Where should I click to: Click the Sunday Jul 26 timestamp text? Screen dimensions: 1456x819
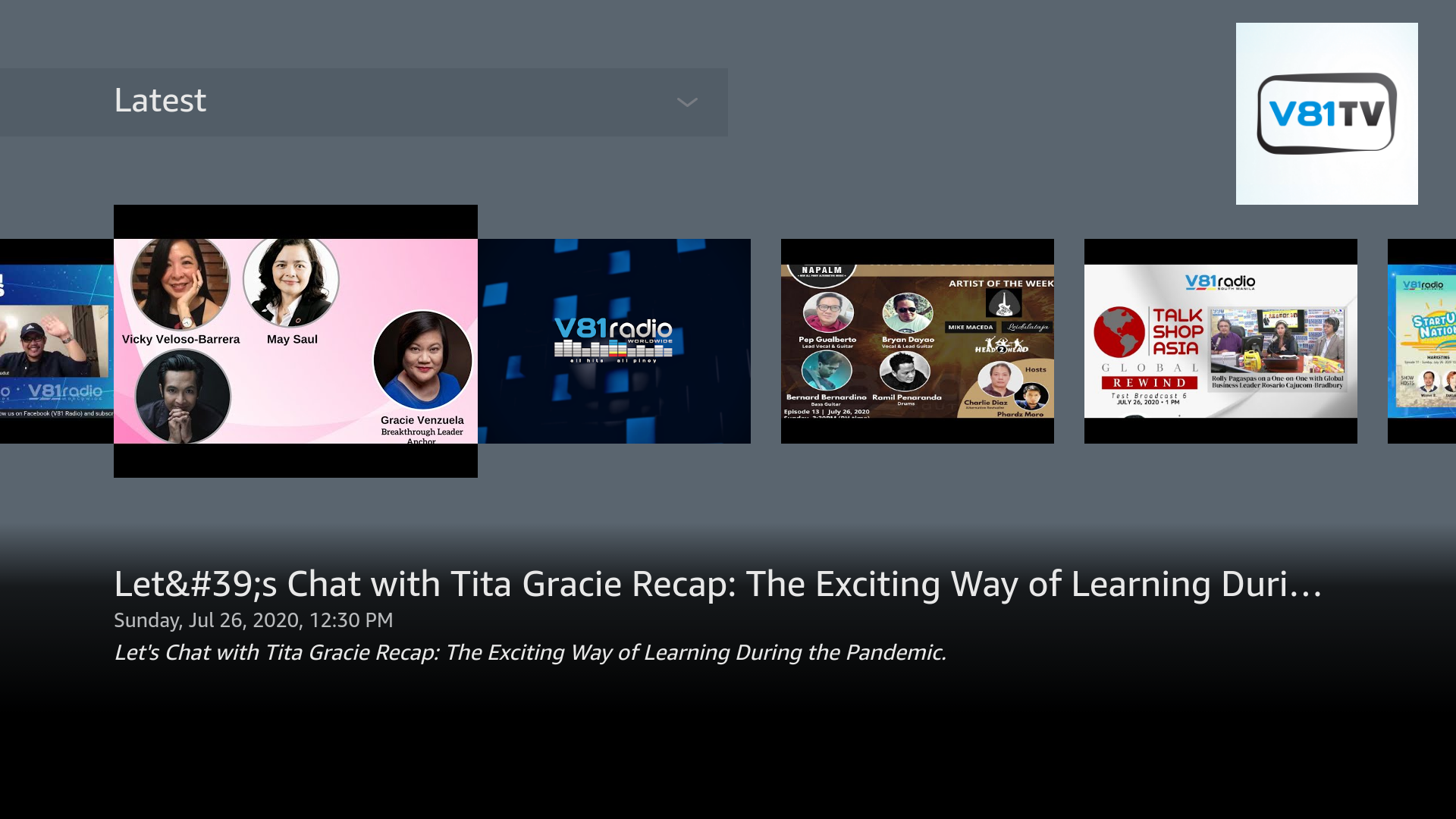(253, 620)
